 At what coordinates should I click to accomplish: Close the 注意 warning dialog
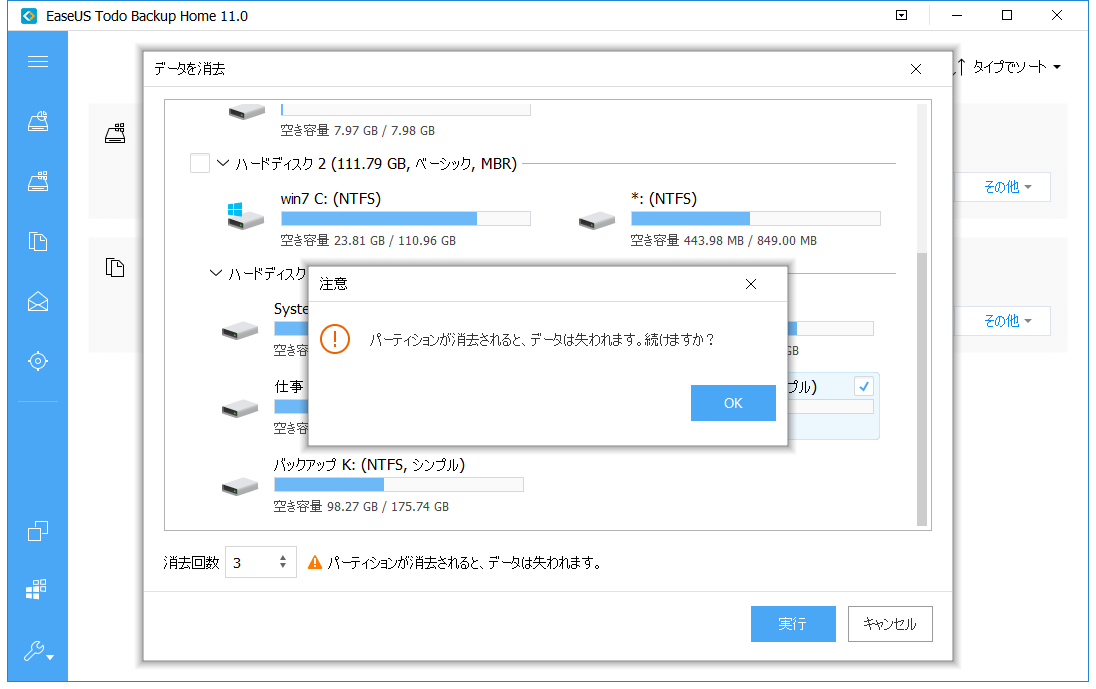[x=751, y=284]
